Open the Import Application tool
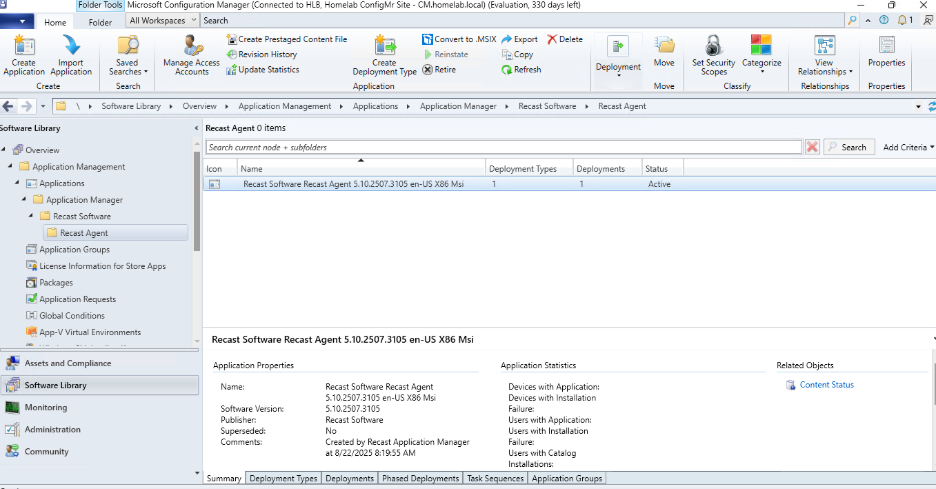This screenshot has height=489, width=936. click(71, 56)
